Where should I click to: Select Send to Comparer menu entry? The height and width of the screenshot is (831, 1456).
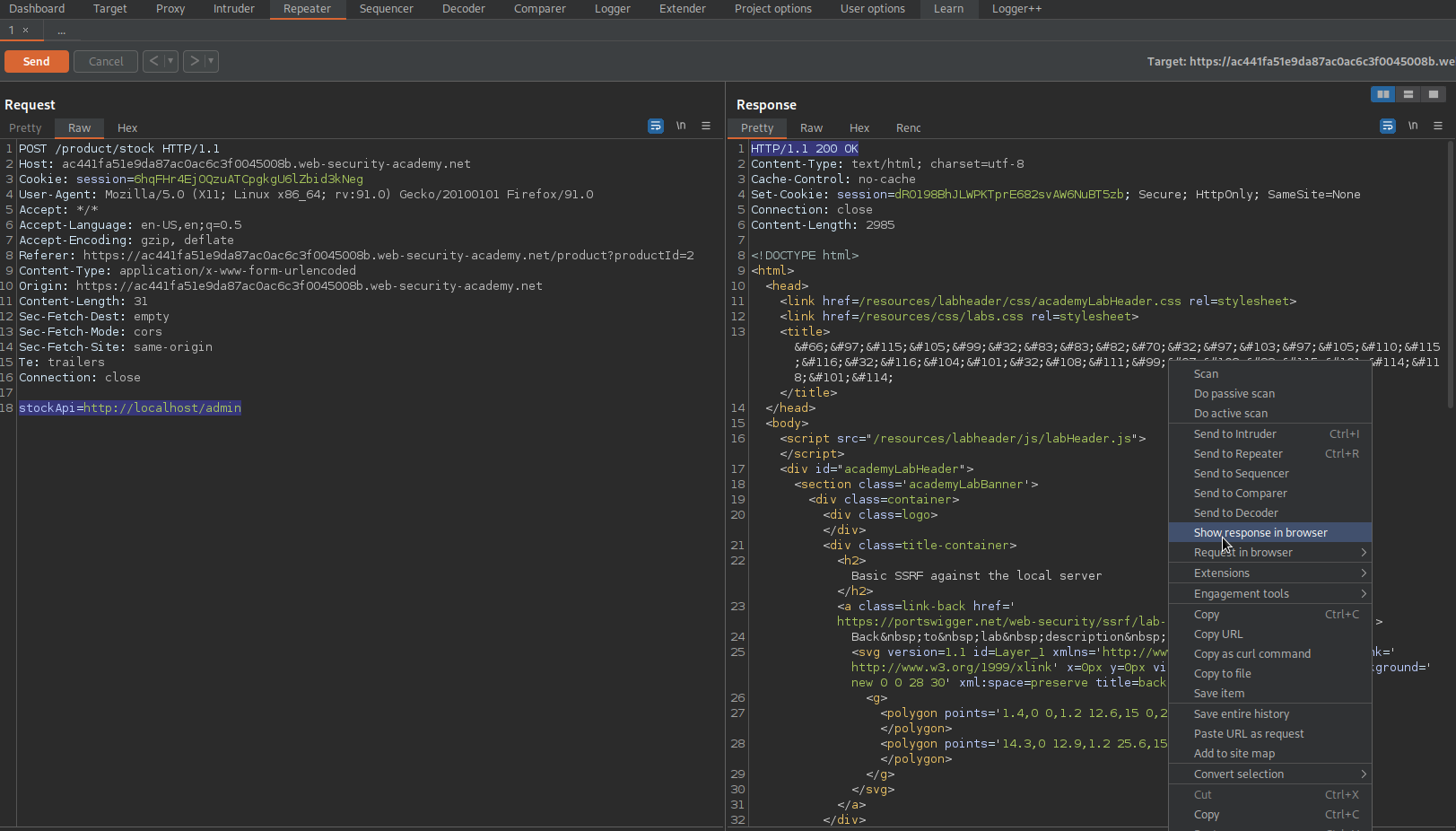click(x=1270, y=493)
